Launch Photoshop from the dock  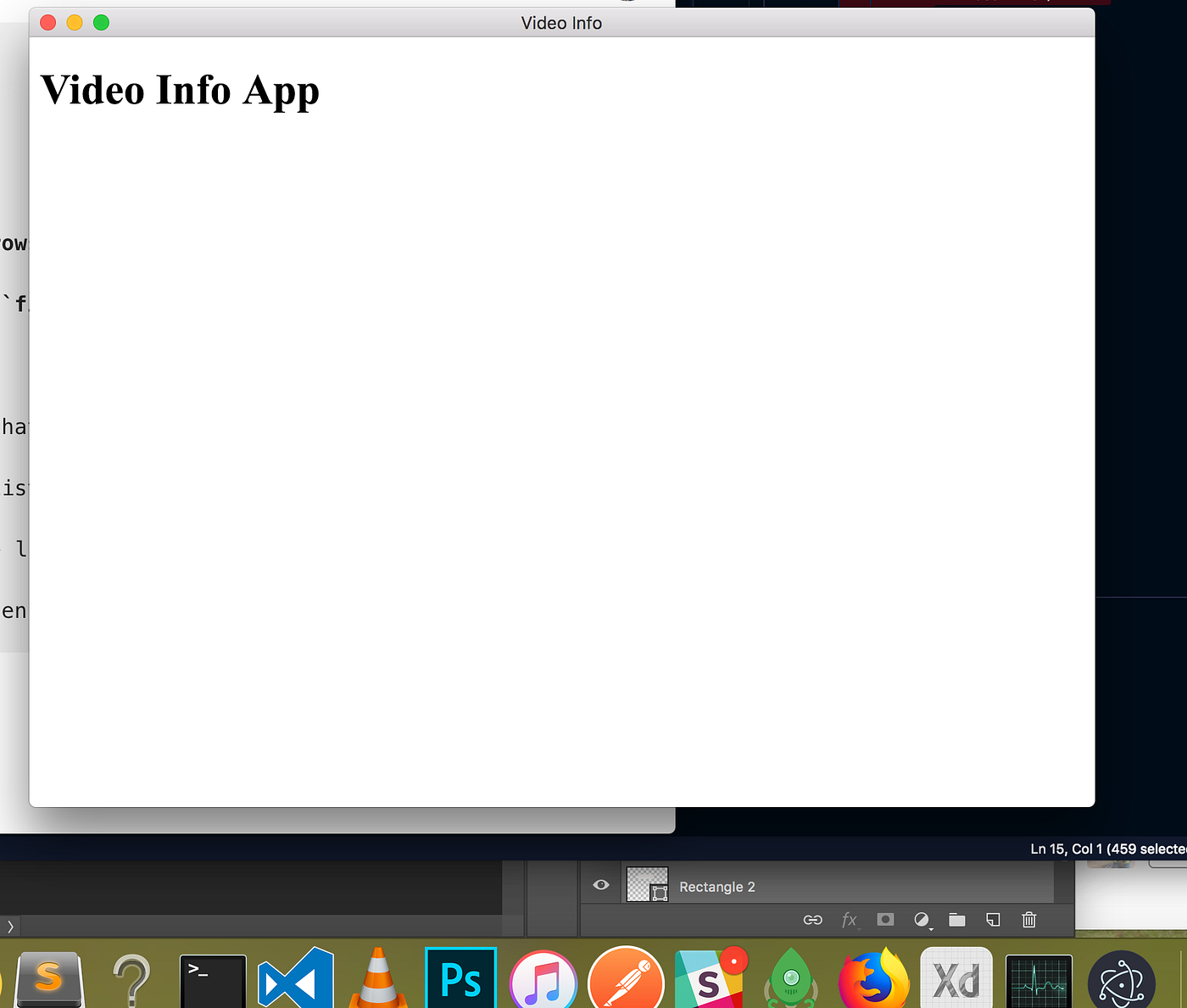[x=460, y=979]
